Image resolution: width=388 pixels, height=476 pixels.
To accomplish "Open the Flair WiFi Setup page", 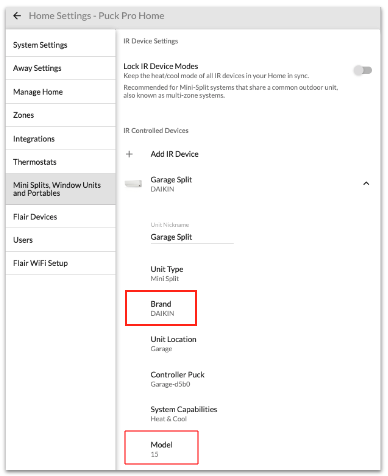I will point(61,263).
